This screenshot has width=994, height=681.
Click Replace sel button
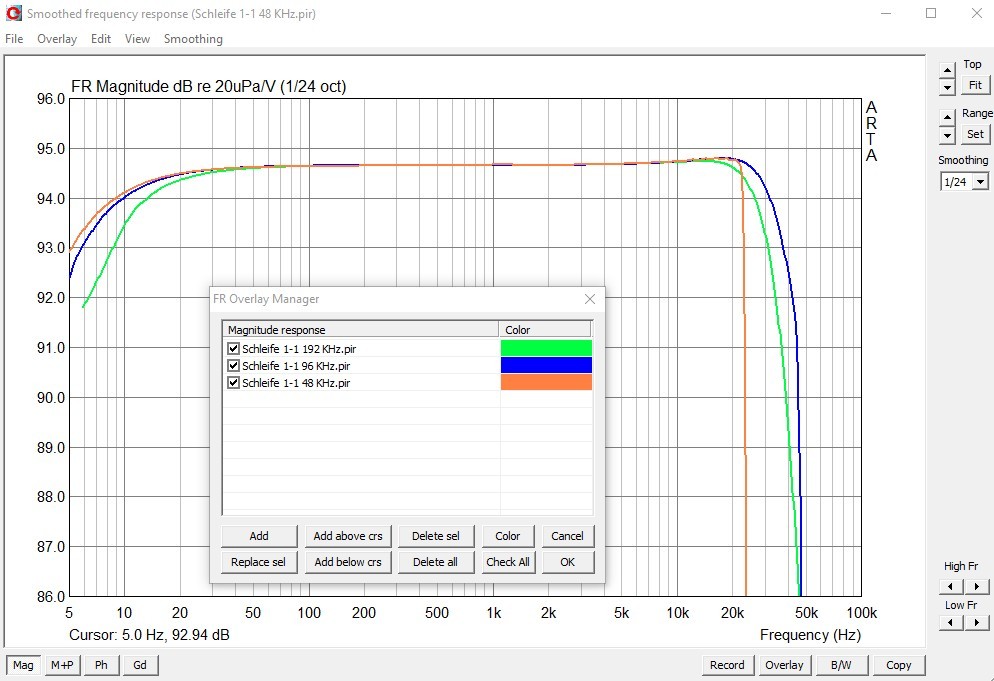pos(259,562)
